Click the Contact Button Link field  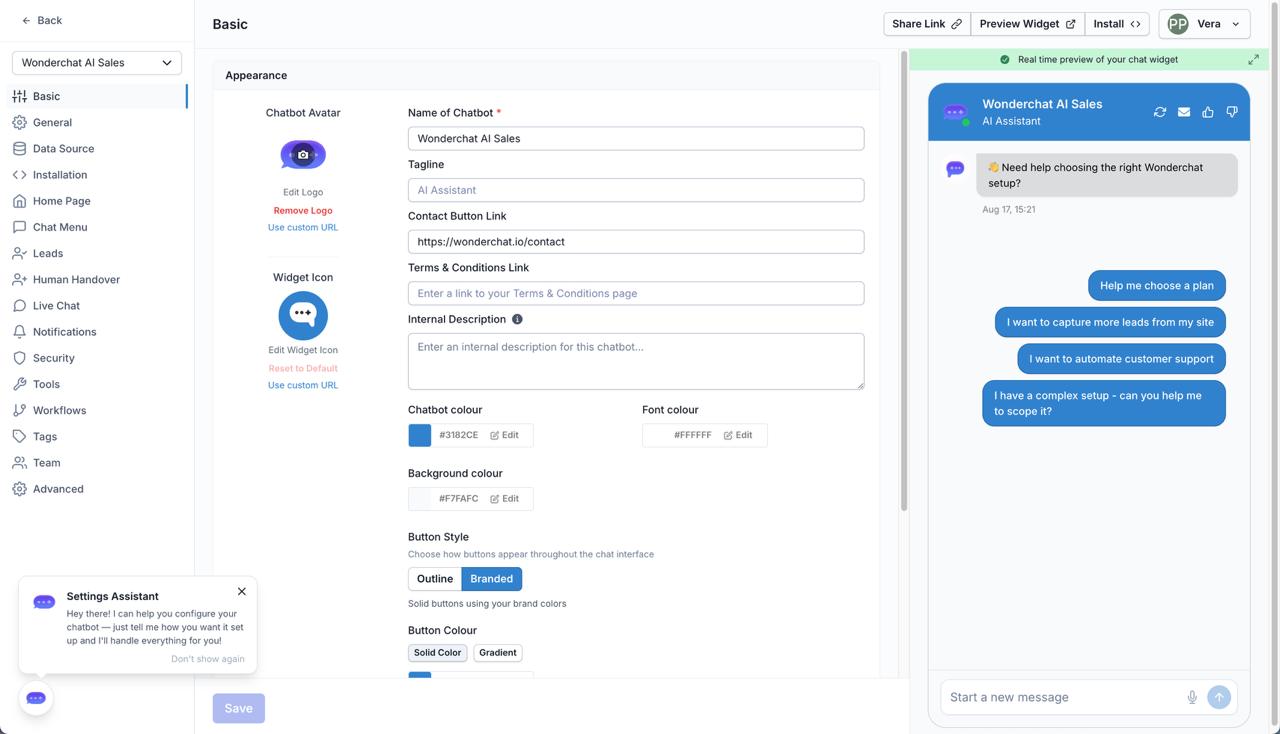pos(636,242)
